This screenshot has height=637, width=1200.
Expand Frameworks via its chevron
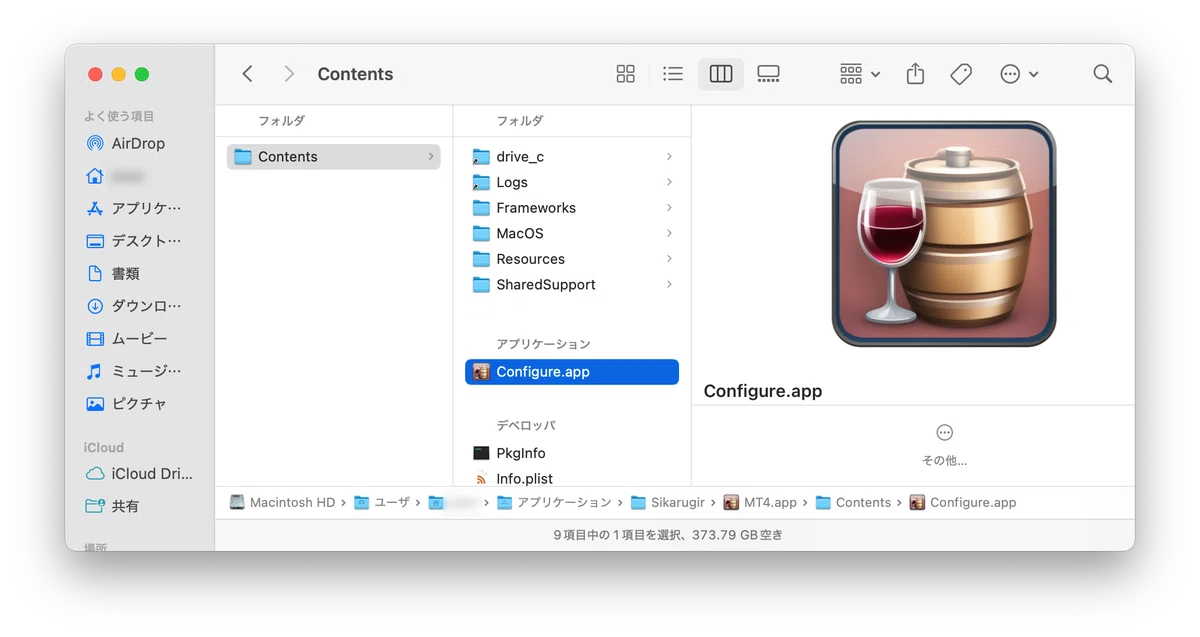(669, 208)
